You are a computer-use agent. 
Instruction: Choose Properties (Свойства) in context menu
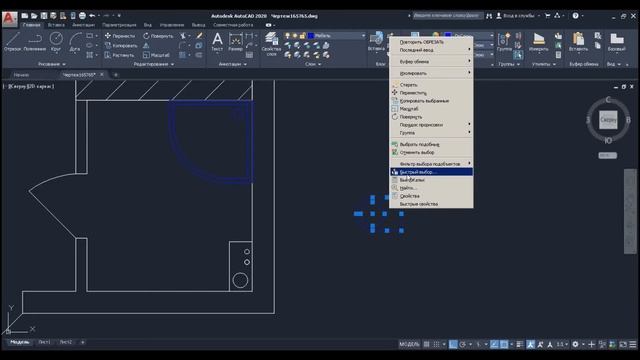431,196
